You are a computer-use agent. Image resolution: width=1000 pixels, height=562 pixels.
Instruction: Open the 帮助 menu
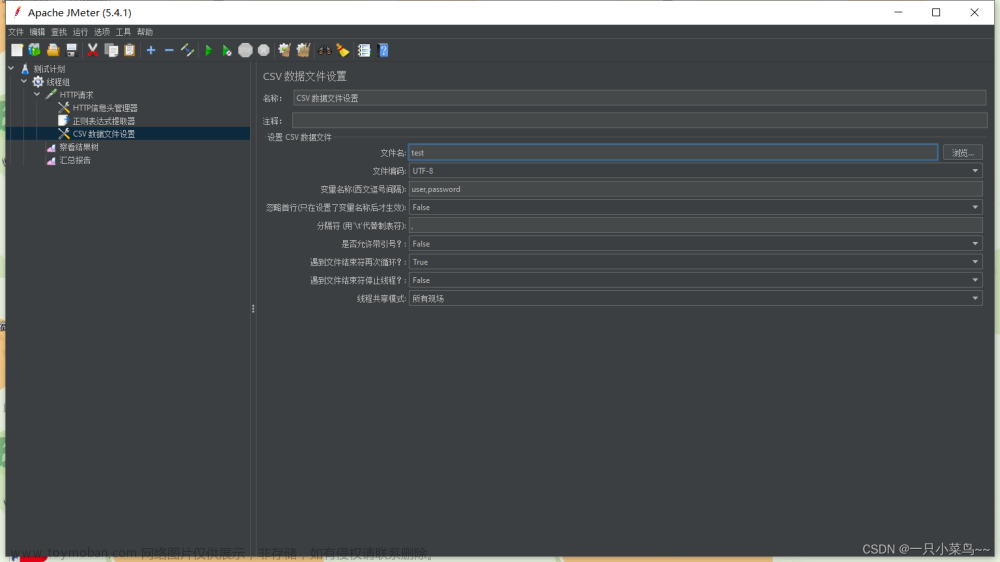[145, 32]
